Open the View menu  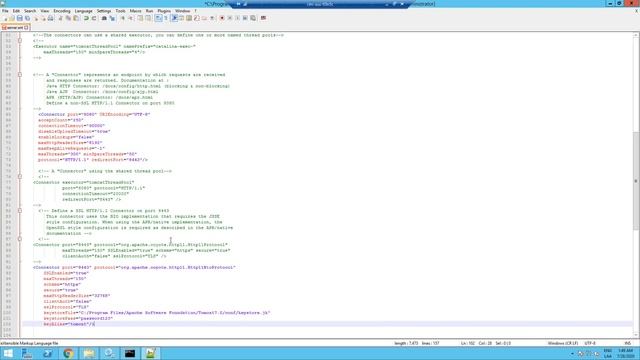(x=45, y=11)
